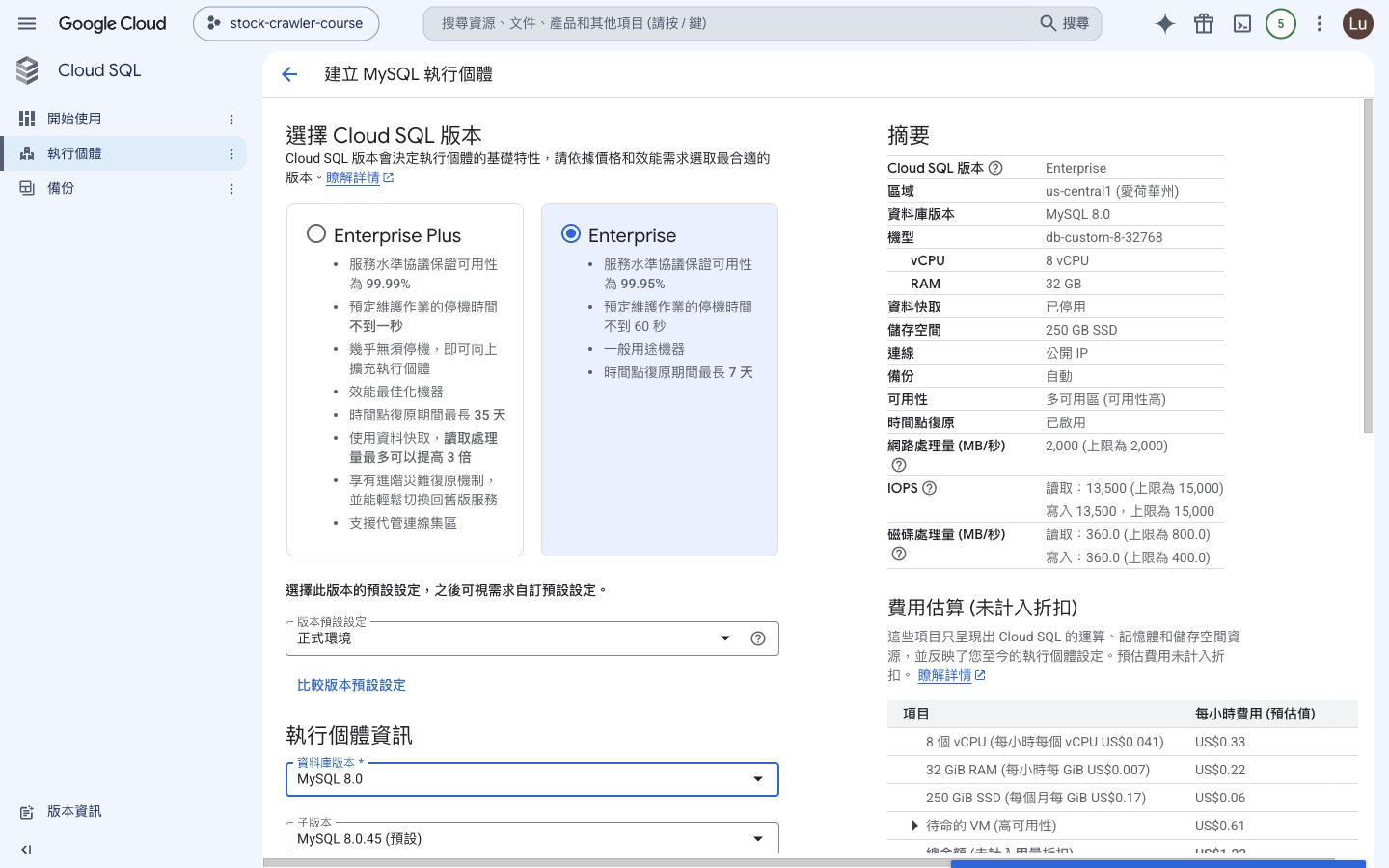Image resolution: width=1389 pixels, height=868 pixels.
Task: Open the 資料庫版本 MySQL 8.0 dropdown
Action: coord(532,779)
